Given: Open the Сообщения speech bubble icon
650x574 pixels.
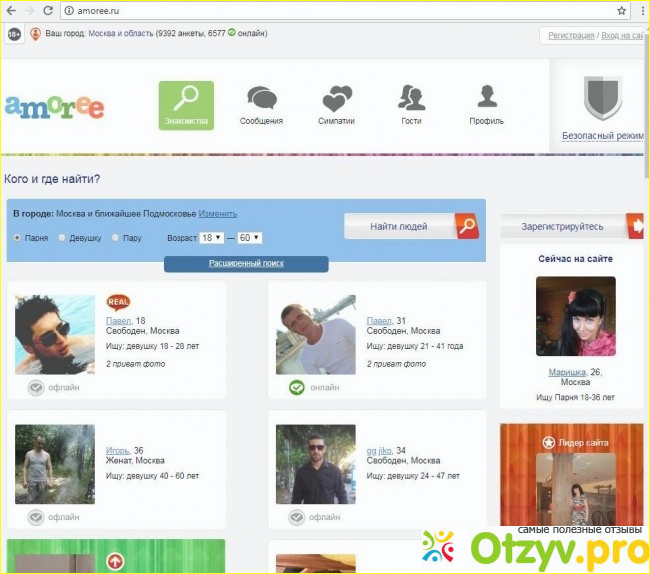Looking at the screenshot, I should pyautogui.click(x=261, y=99).
